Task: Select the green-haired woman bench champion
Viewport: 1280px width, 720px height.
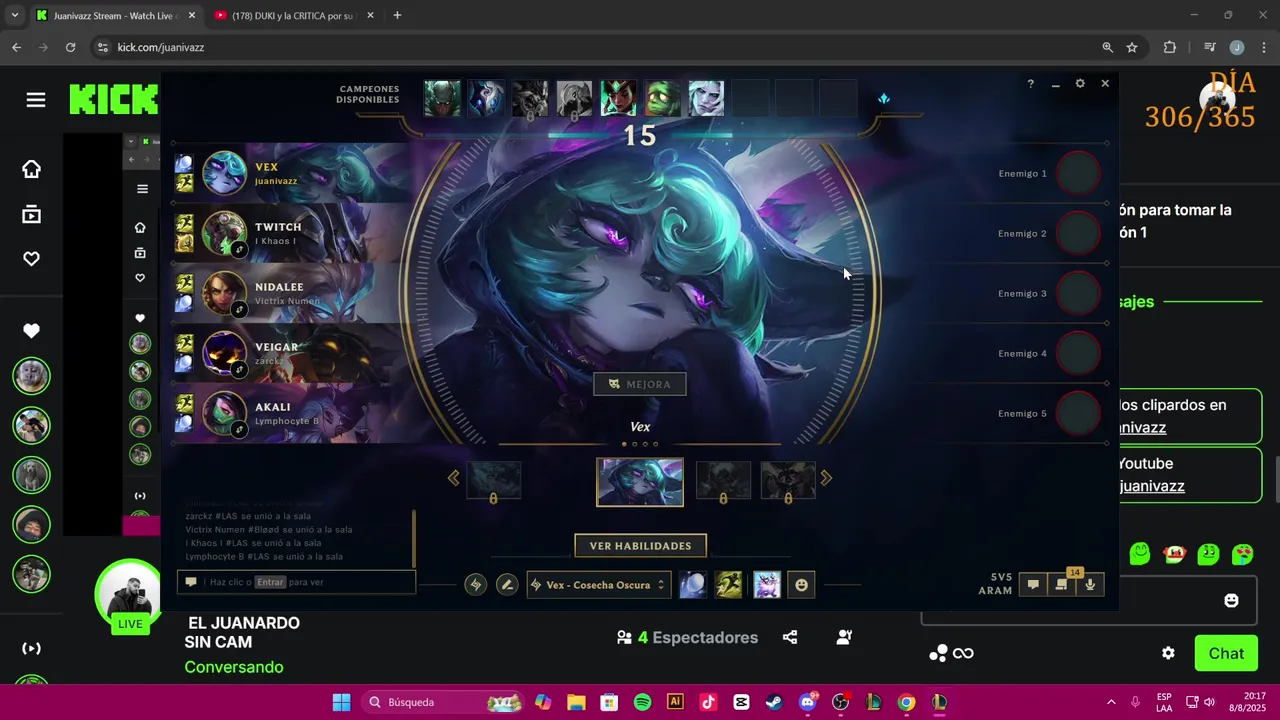Action: (x=618, y=98)
